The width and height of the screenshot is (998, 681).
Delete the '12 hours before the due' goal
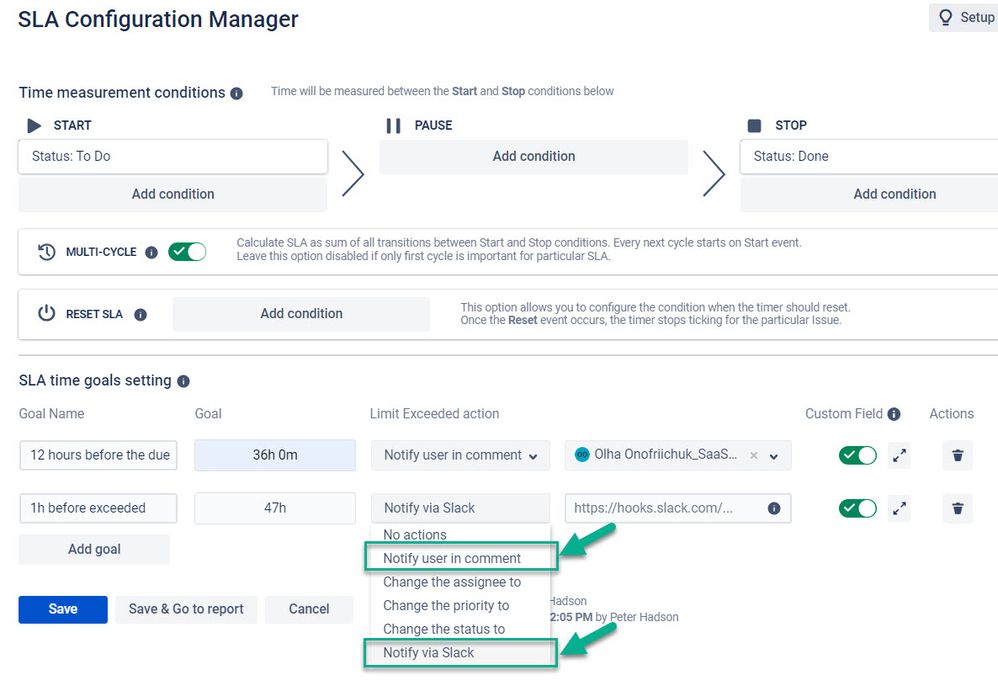957,455
